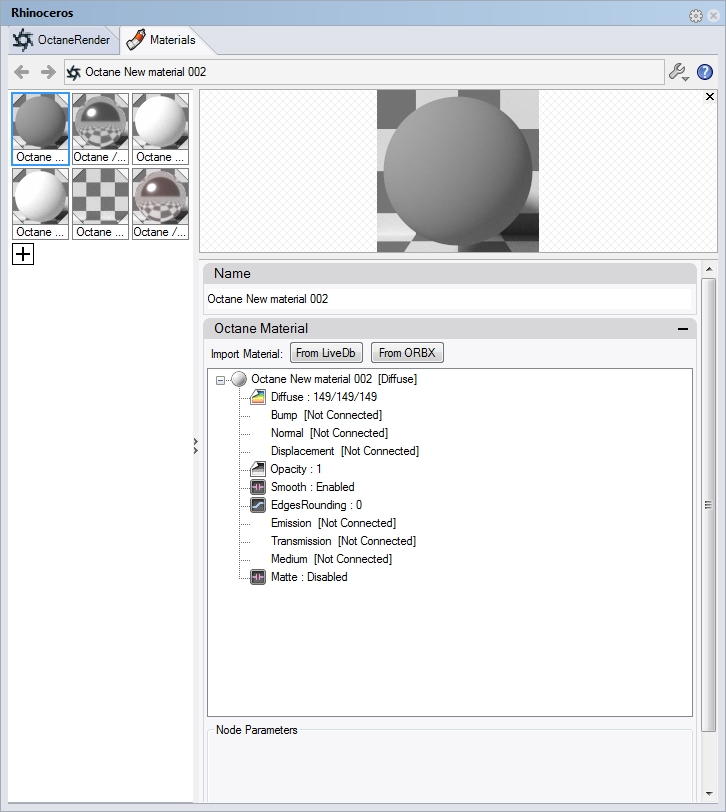The image size is (726, 812).
Task: Select Octane New material 002 [Diffuse] node
Action: (334, 379)
